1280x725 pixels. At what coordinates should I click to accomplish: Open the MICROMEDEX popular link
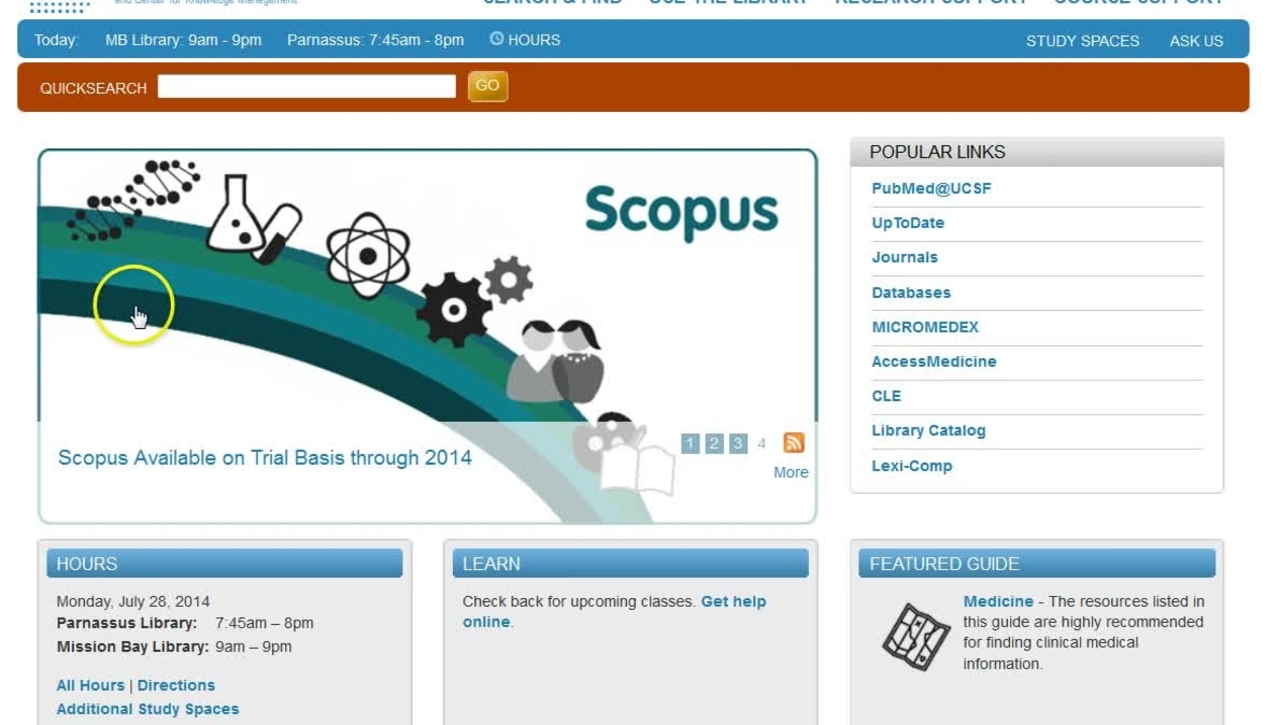(x=925, y=327)
